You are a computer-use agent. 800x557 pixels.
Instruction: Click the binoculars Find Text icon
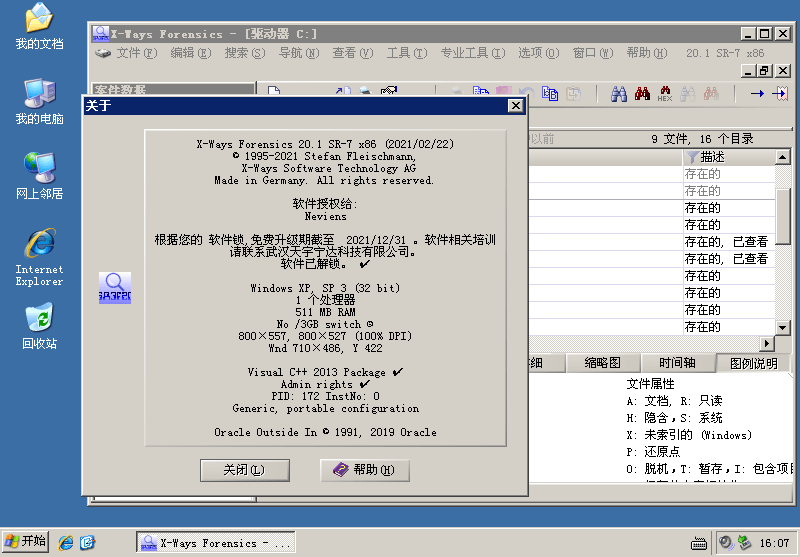click(619, 94)
